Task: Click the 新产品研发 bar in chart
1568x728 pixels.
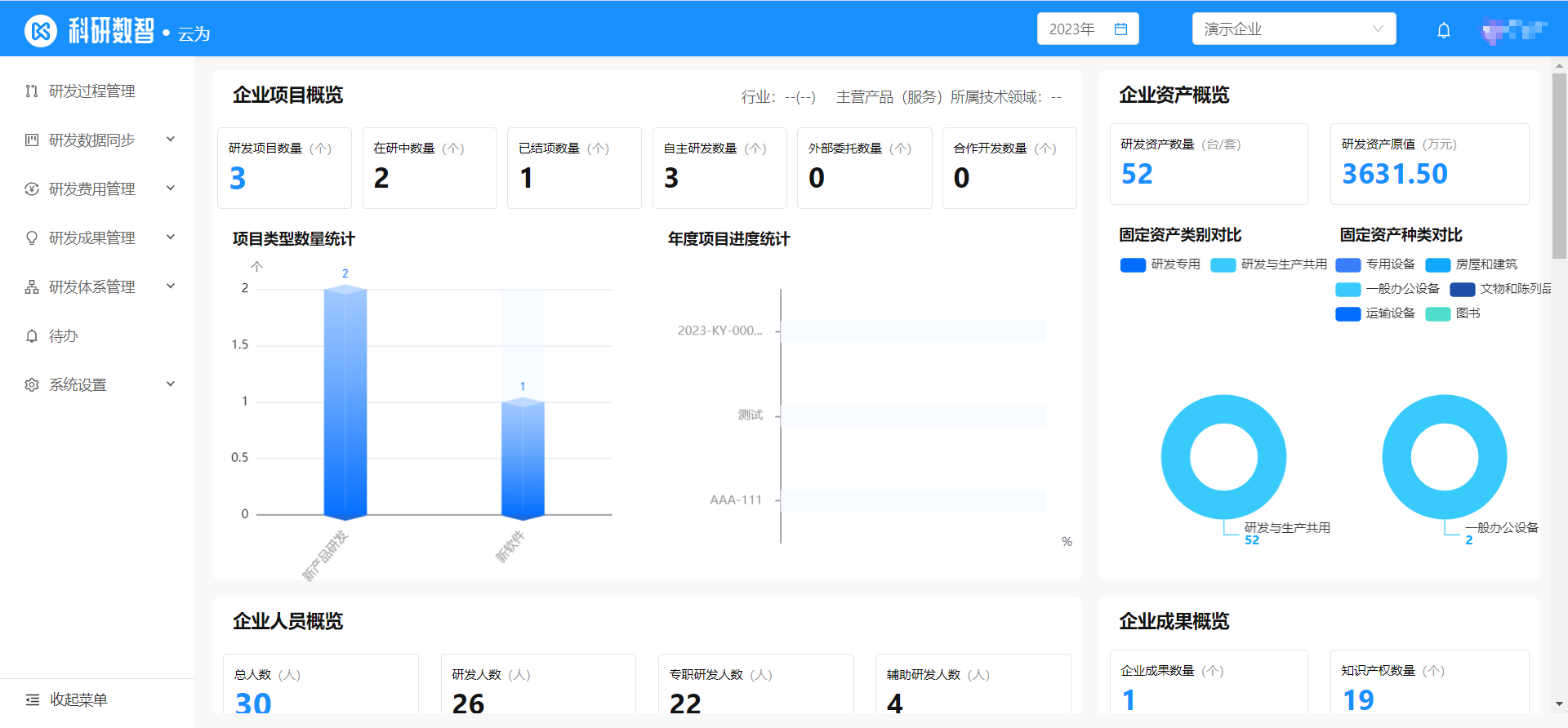Action: pos(345,402)
